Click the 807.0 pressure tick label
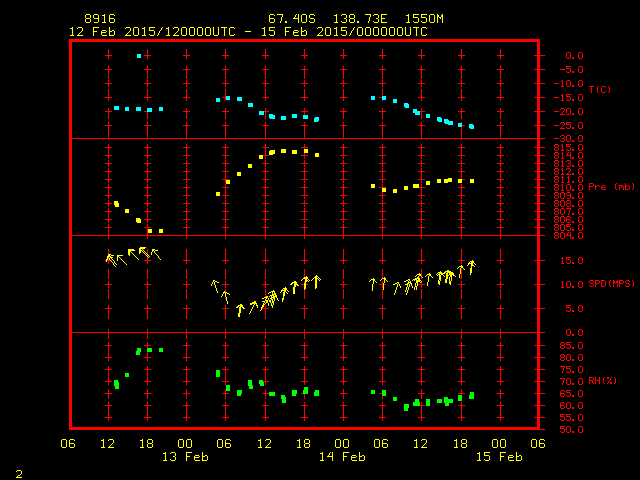 569,211
